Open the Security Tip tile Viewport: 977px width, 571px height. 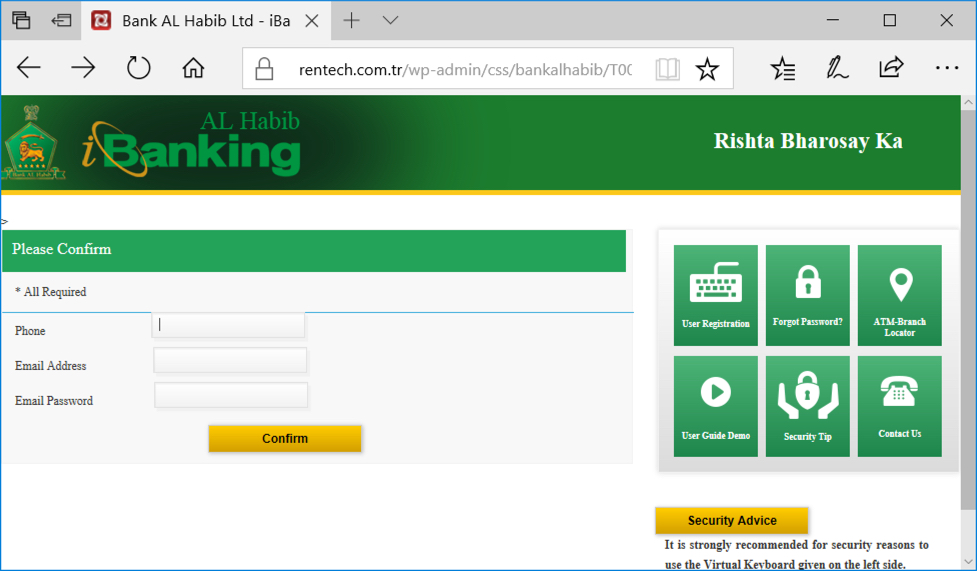point(808,406)
